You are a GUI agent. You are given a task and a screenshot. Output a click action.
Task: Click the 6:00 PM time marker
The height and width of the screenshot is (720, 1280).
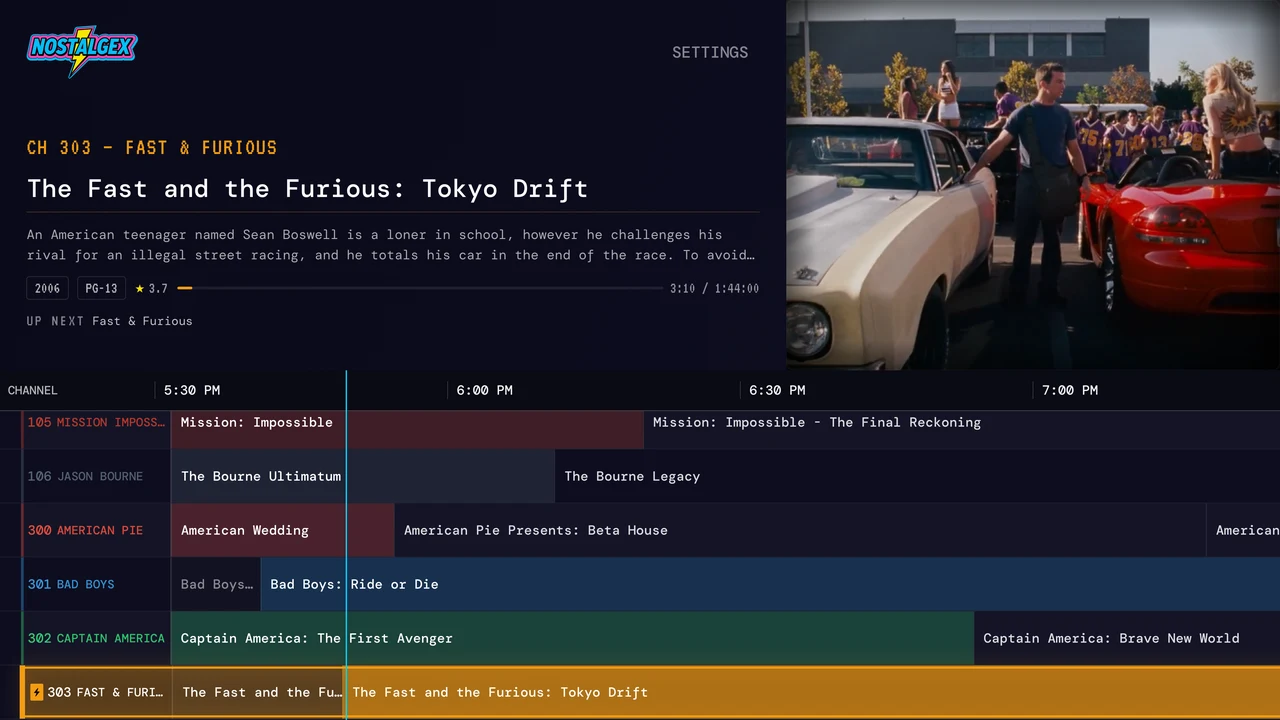coord(485,390)
